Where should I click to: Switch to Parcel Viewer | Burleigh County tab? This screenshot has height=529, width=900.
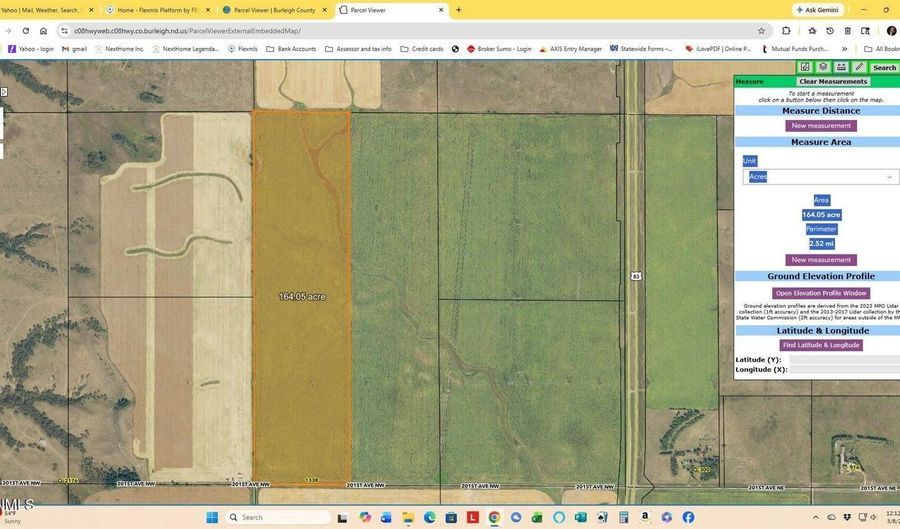tap(274, 10)
